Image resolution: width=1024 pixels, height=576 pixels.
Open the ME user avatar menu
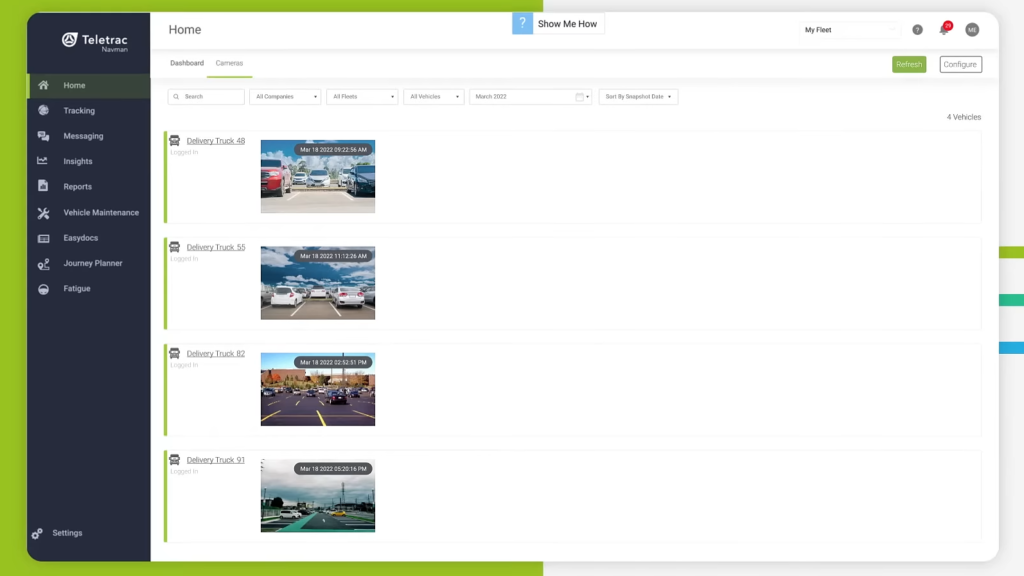click(972, 30)
